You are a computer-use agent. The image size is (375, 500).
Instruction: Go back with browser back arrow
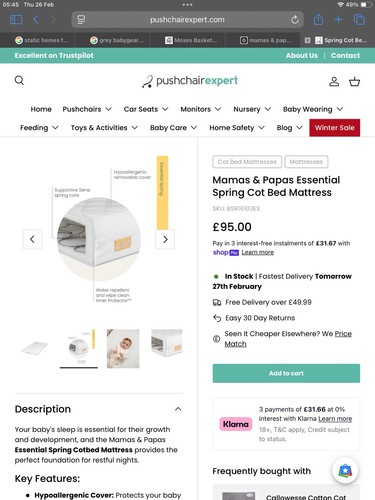click(x=36, y=20)
